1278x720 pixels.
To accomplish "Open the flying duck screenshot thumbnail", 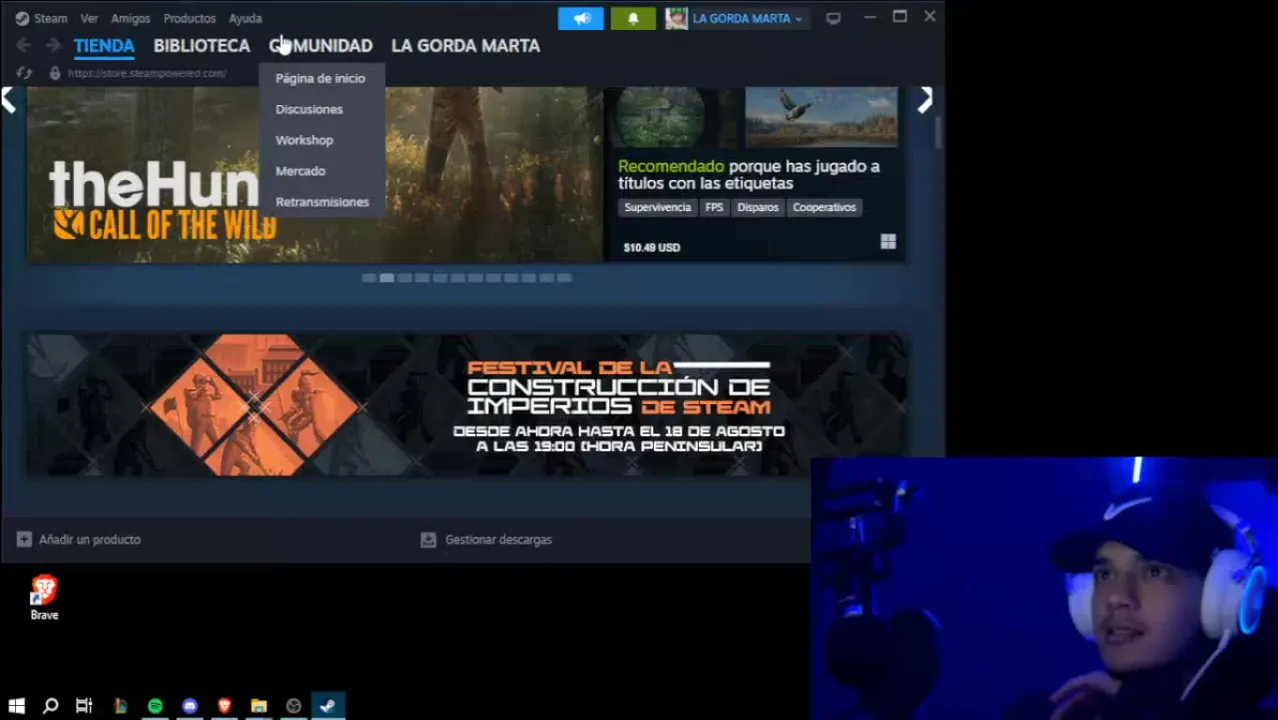I will pos(821,117).
